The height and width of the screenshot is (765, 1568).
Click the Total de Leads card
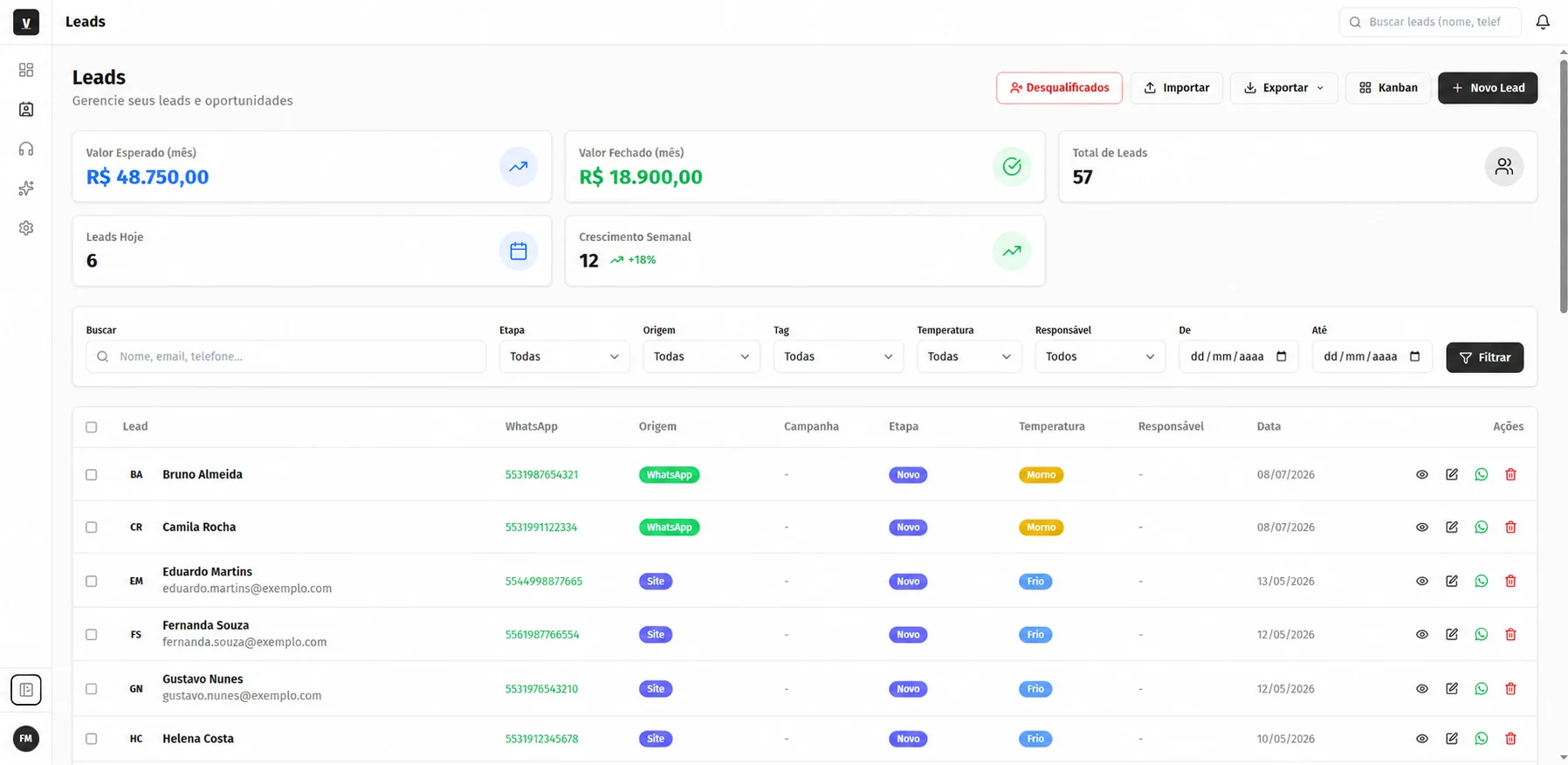click(1297, 167)
